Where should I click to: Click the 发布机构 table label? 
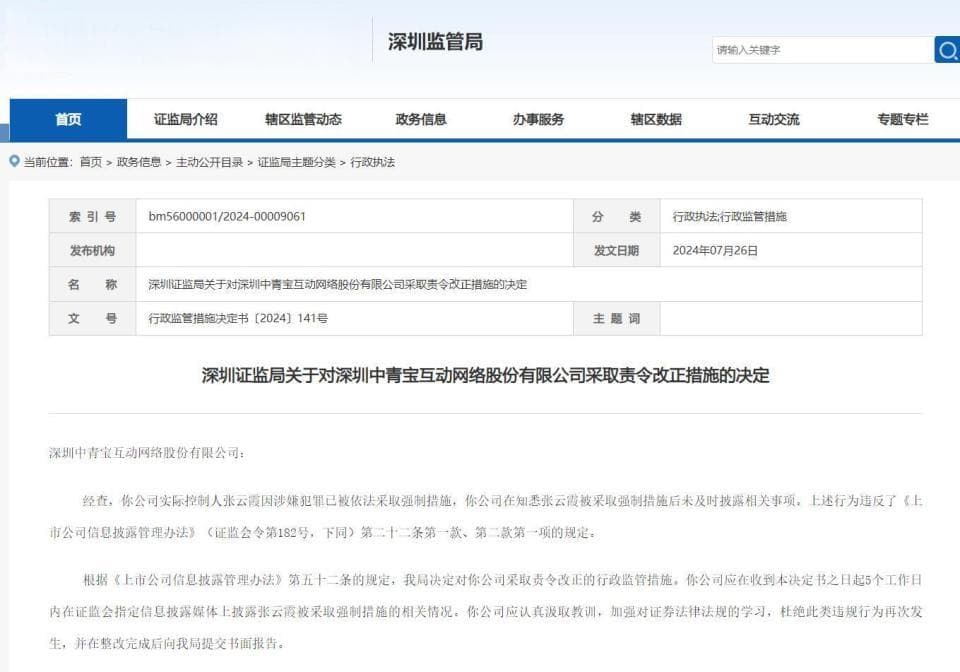(x=92, y=250)
